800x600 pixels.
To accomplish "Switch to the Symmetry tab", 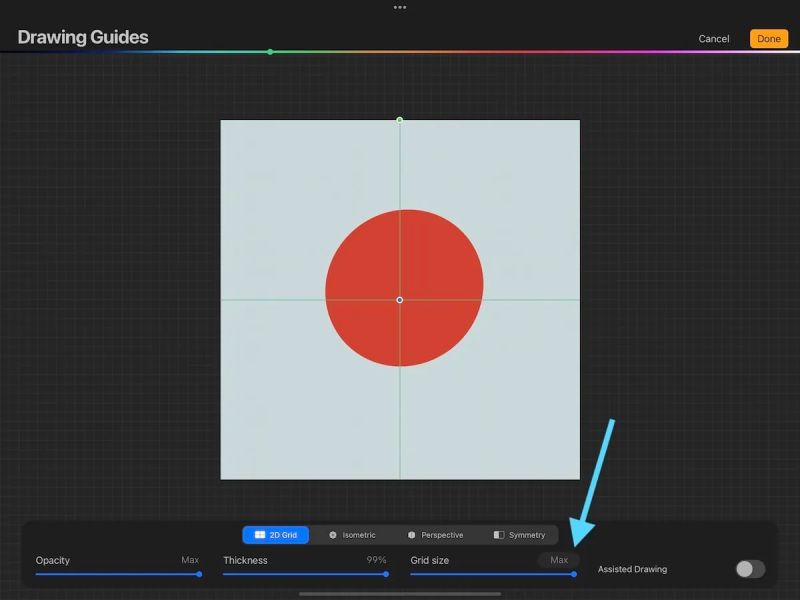I will pos(520,534).
